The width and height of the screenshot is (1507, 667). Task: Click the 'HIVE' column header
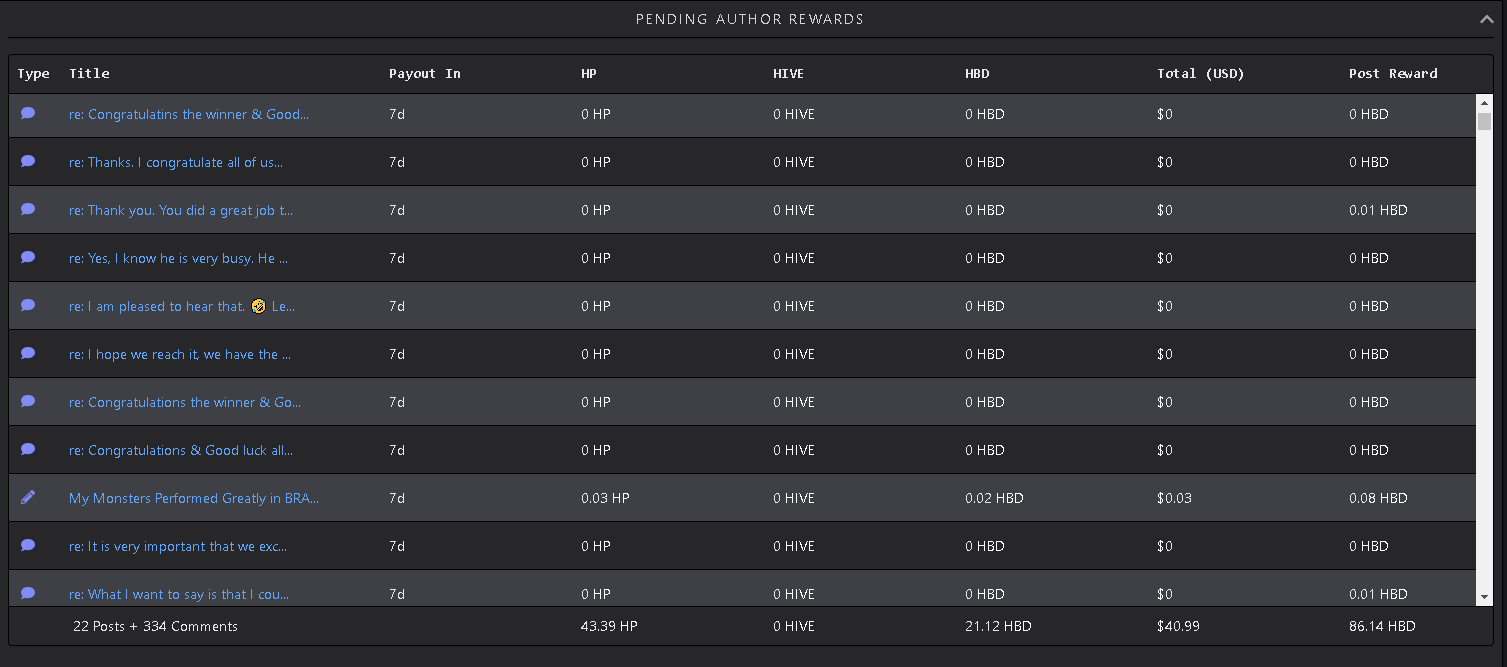tap(788, 74)
